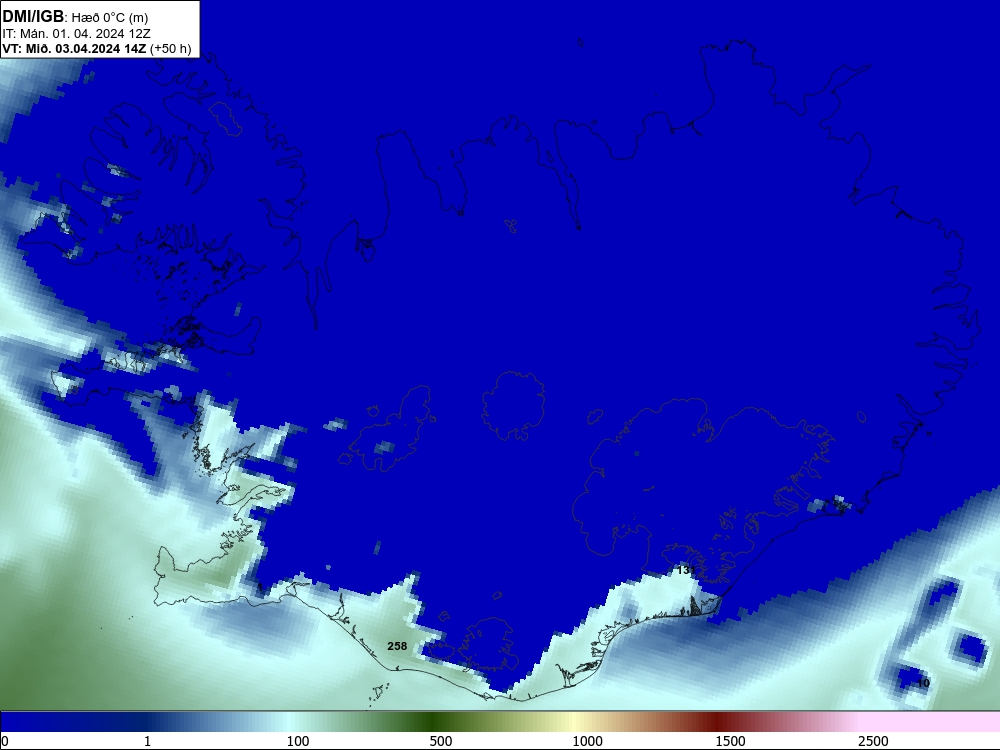Click the map value label 258
Image resolution: width=1000 pixels, height=750 pixels.
point(397,646)
